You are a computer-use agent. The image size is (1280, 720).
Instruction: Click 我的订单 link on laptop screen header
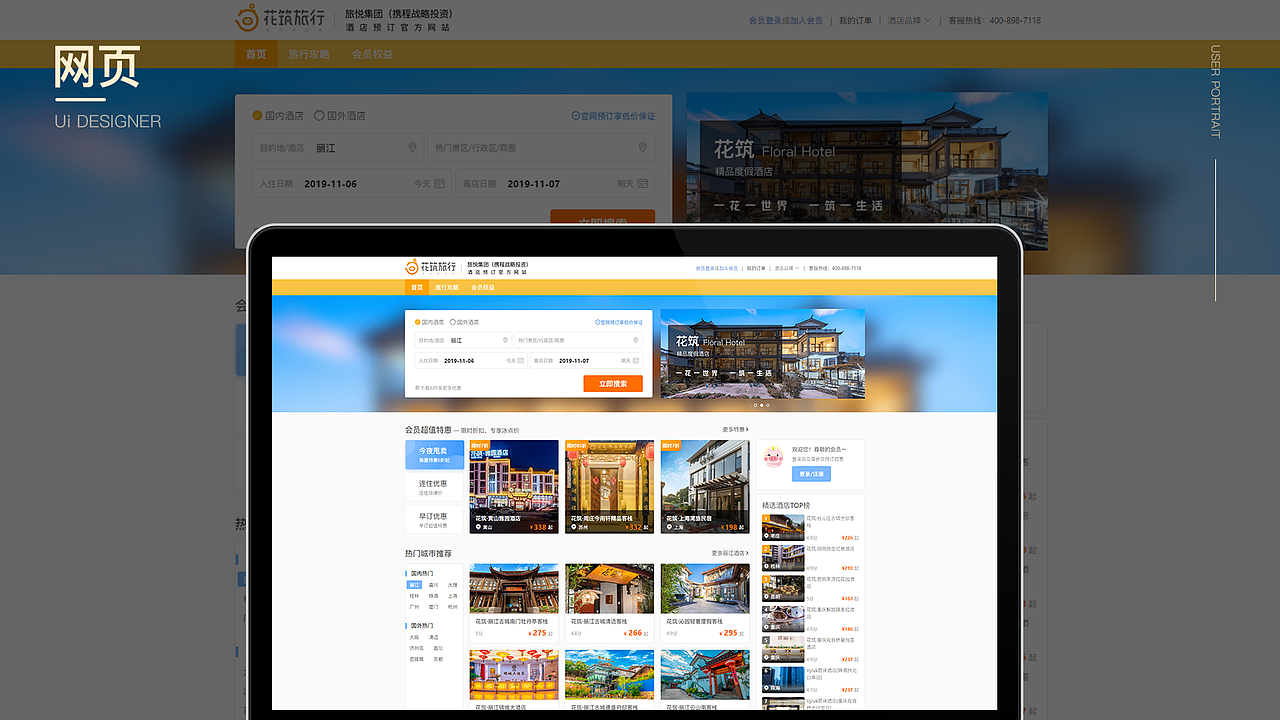(756, 268)
